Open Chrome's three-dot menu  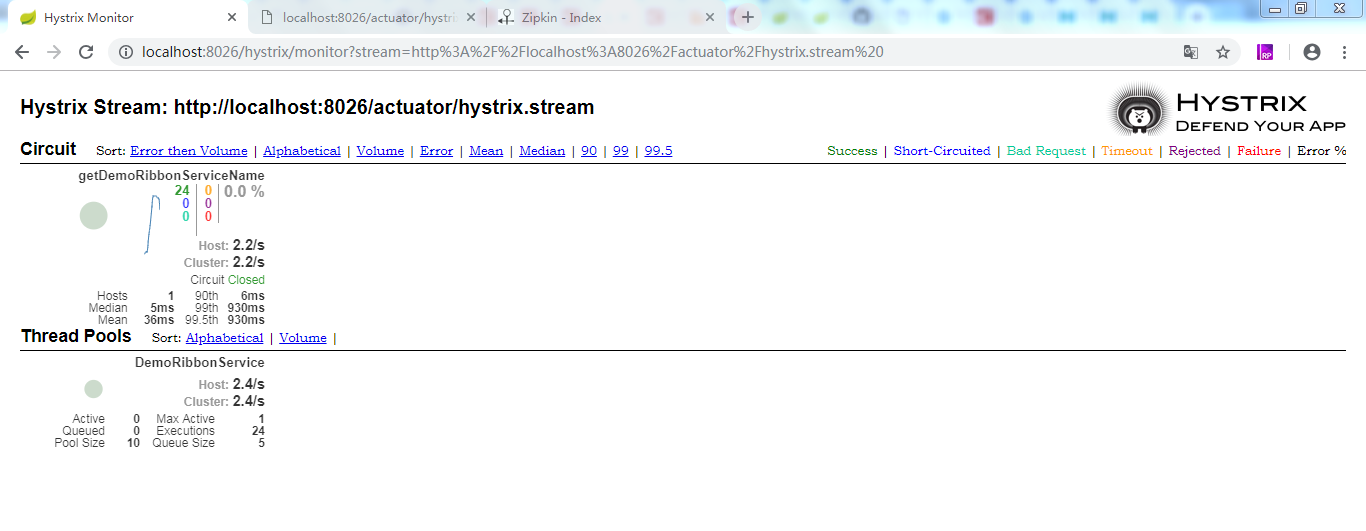click(1344, 52)
